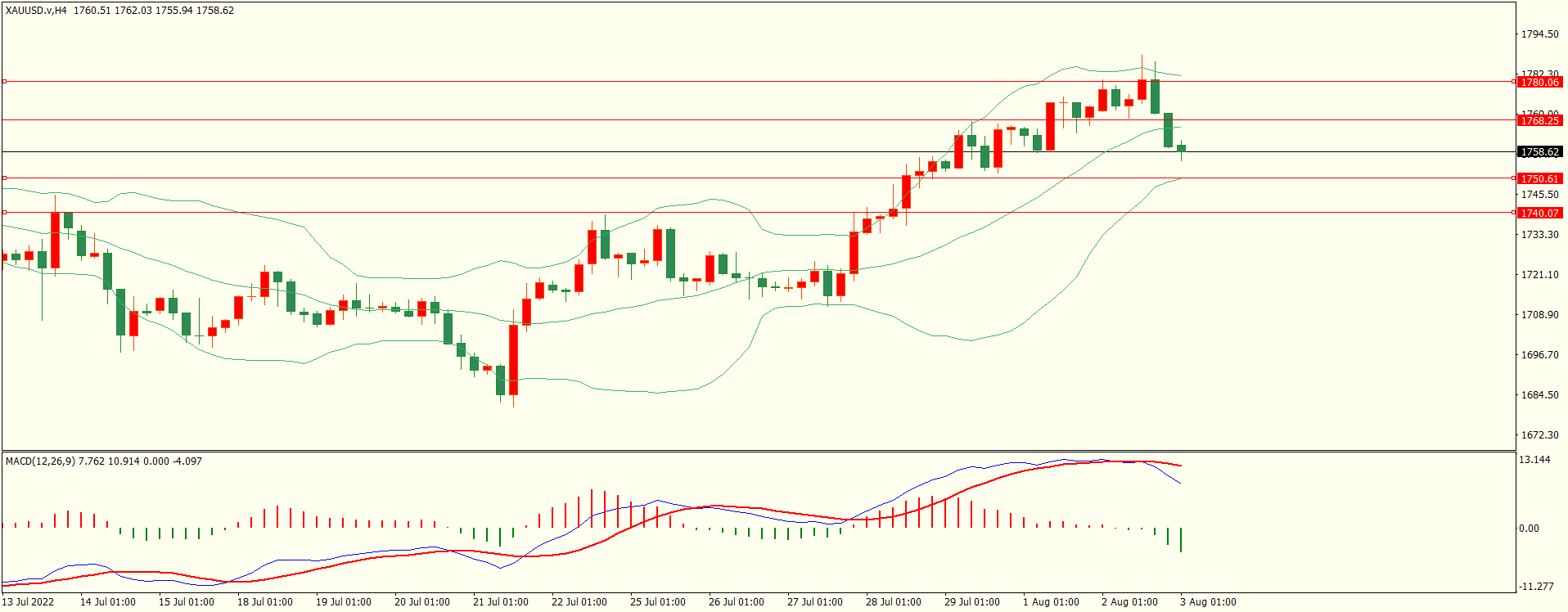Click the 1672.30 price axis value
Viewport: 1568px width, 612px height.
pos(1539,435)
